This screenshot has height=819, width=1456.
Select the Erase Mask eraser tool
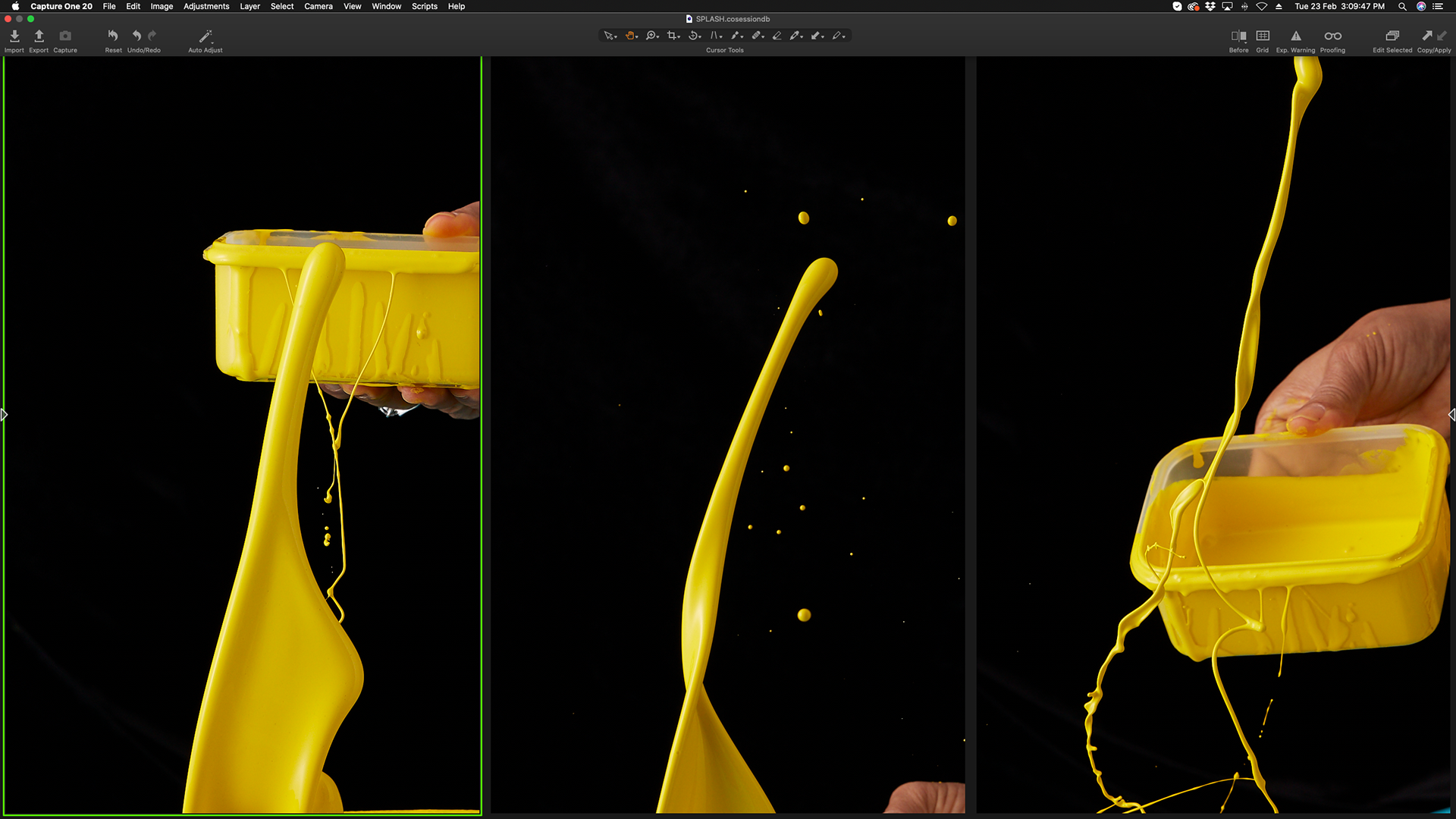click(777, 36)
